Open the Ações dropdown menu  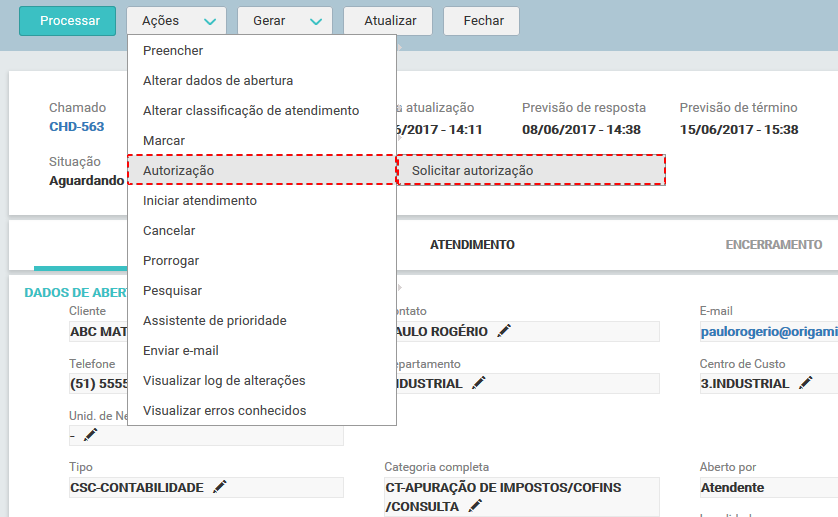[x=176, y=21]
